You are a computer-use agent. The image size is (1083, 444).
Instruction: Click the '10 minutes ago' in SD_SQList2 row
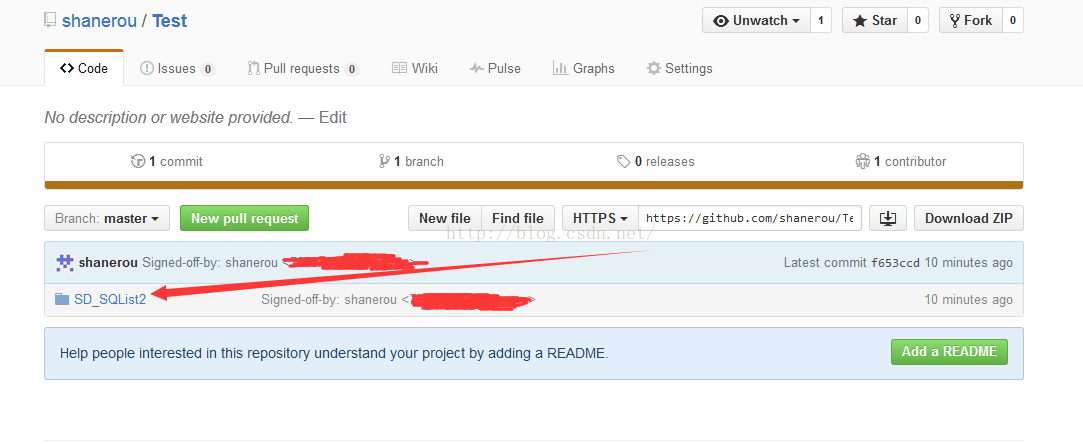(968, 300)
